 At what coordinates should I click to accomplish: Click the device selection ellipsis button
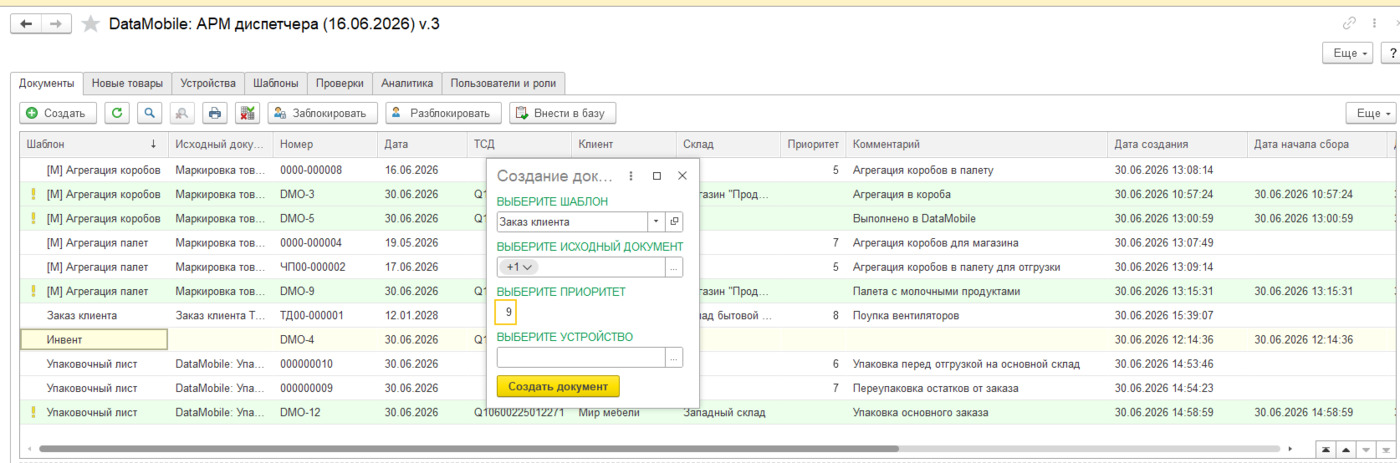(674, 357)
